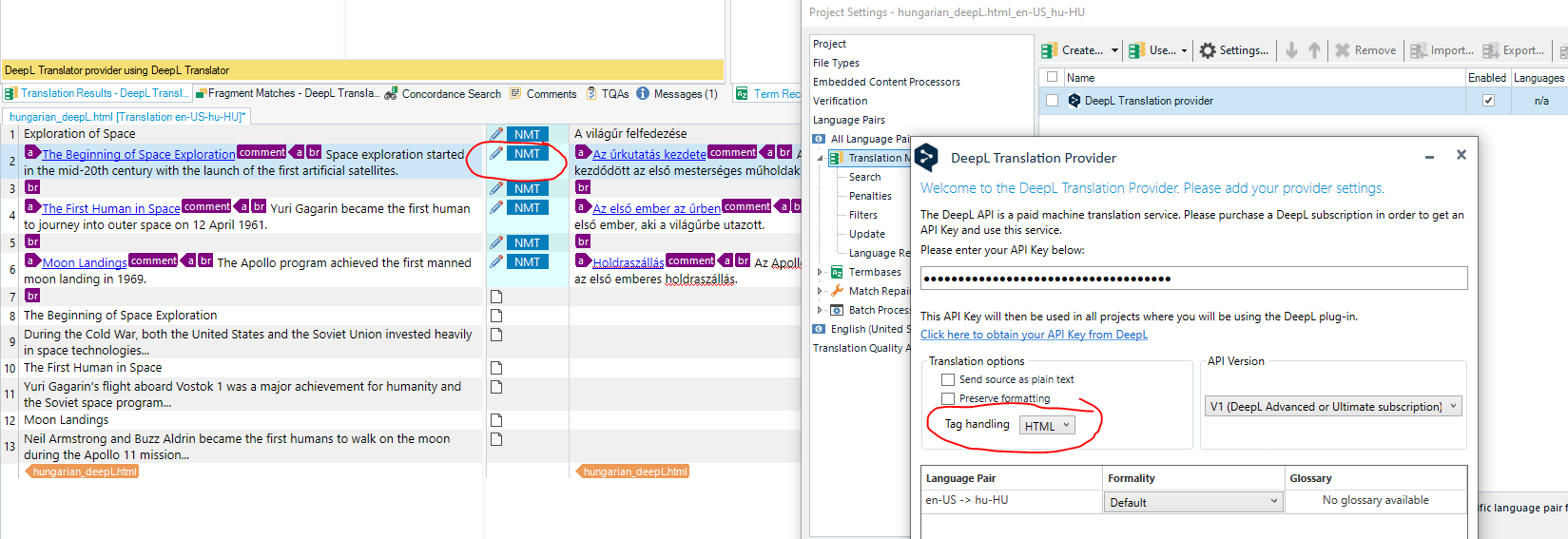This screenshot has height=539, width=1568.
Task: Switch to Fragment Matches tab
Action: click(x=287, y=93)
